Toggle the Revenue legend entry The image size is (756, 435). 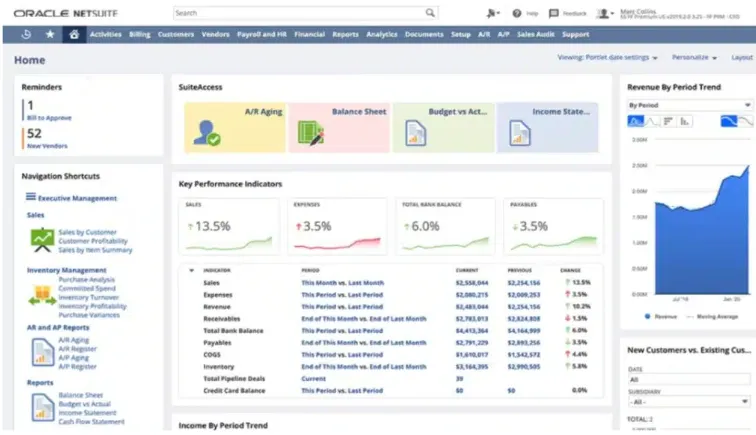coord(661,316)
